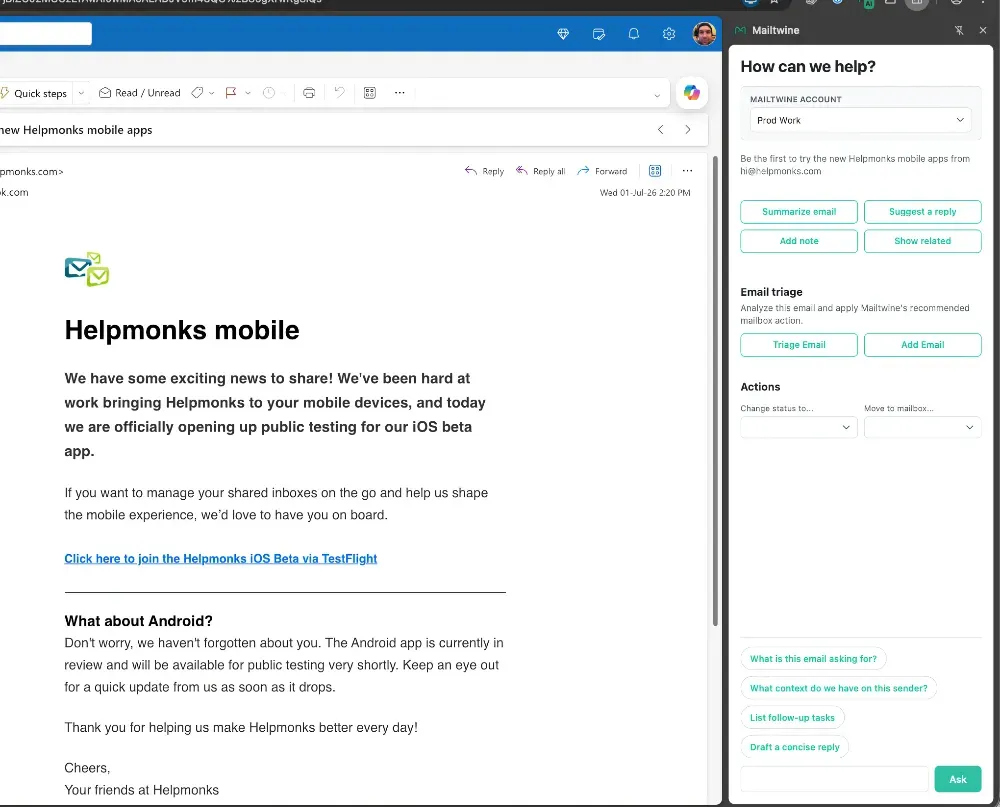
Task: Expand the categorize tag dropdown arrow
Action: [x=212, y=93]
